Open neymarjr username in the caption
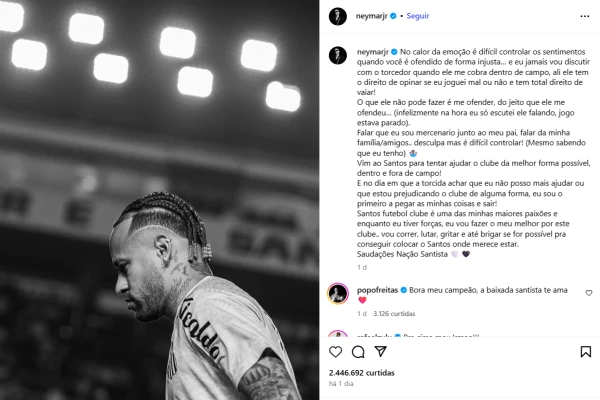Screen dimensions: 600x400 click(x=373, y=52)
